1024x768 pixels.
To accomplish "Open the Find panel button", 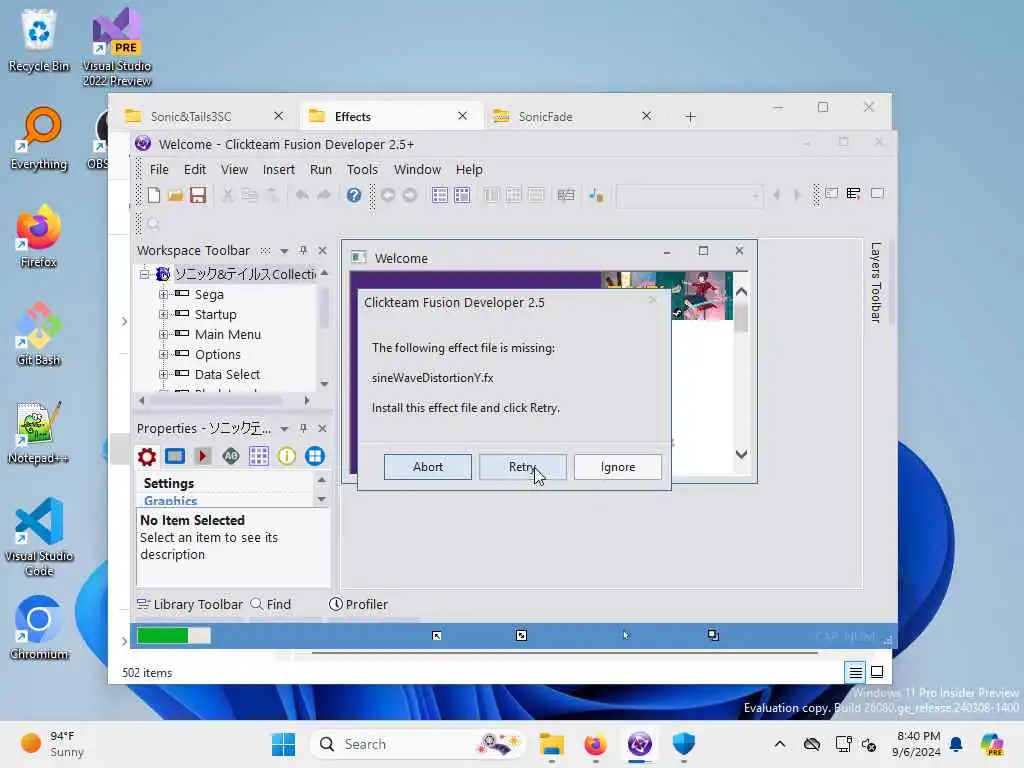I will pyautogui.click(x=271, y=605).
